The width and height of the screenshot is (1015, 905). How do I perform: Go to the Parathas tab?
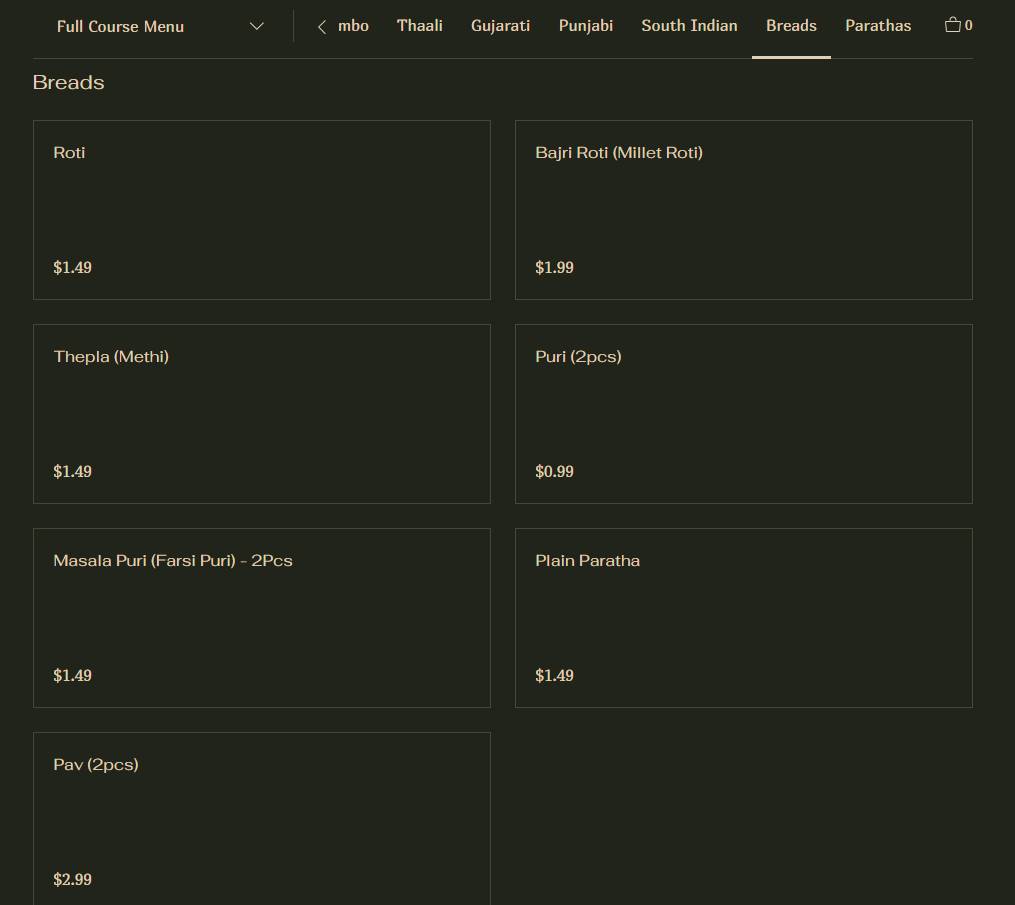878,26
